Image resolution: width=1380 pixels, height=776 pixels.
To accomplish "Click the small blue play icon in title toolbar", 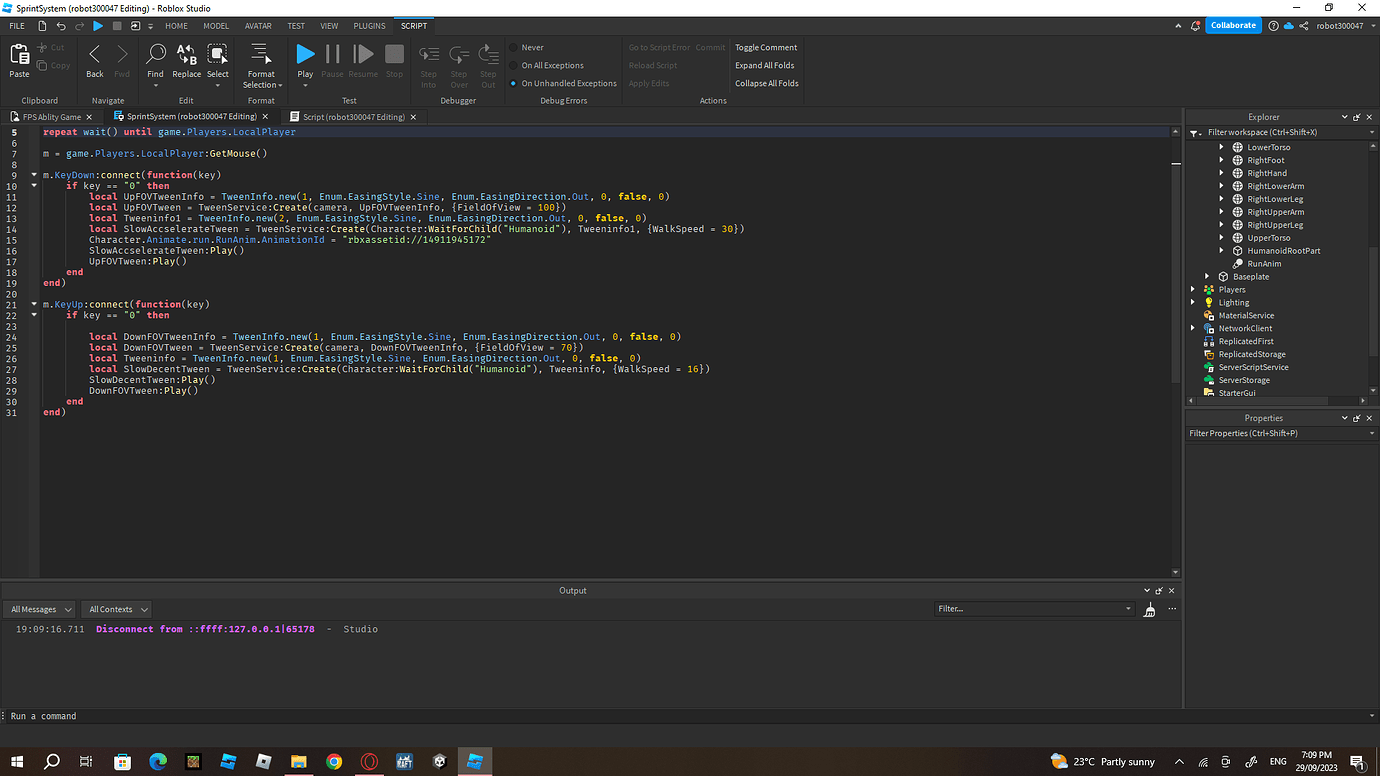I will tap(98, 25).
